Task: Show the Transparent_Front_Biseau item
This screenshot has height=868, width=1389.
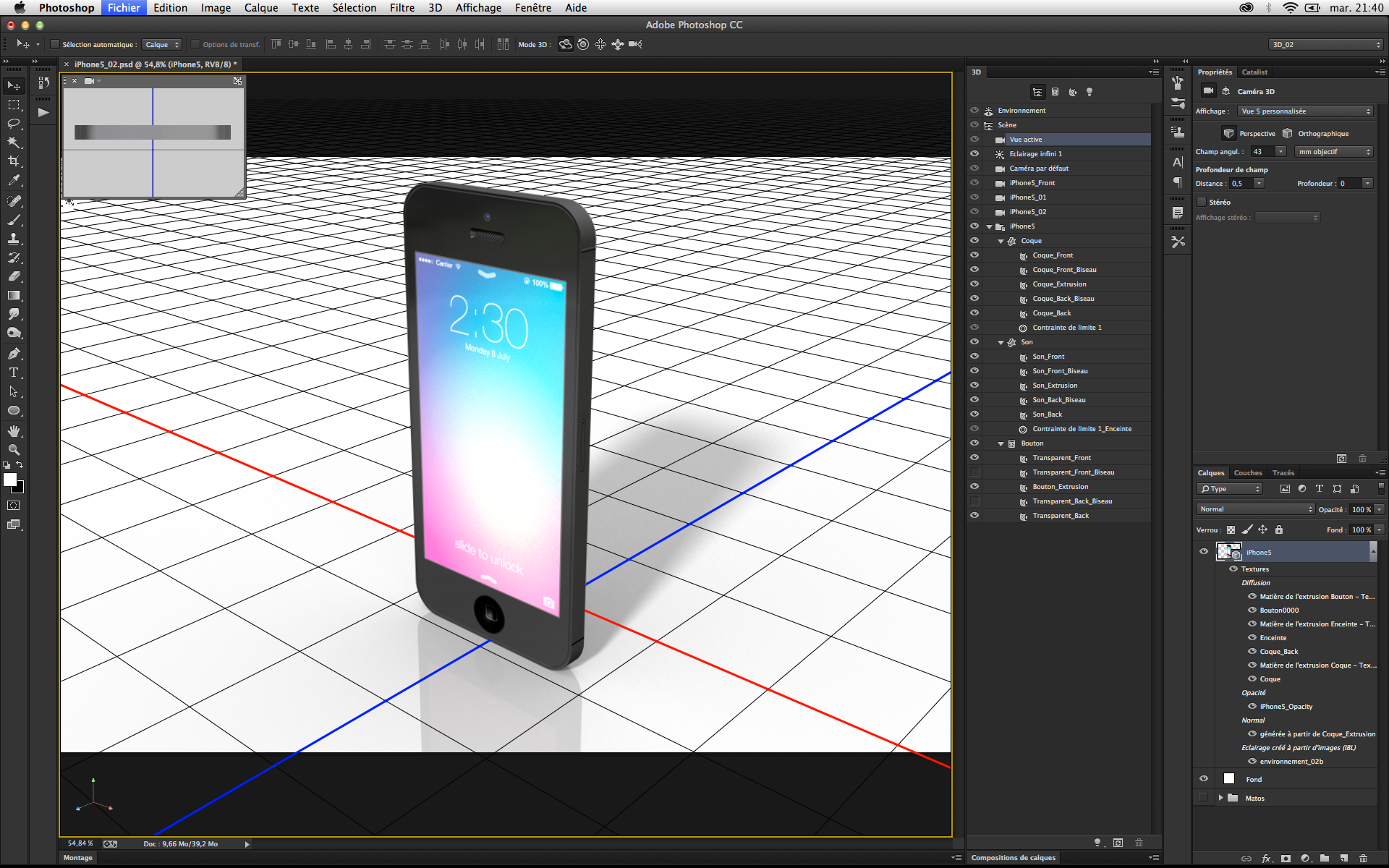Action: click(974, 472)
